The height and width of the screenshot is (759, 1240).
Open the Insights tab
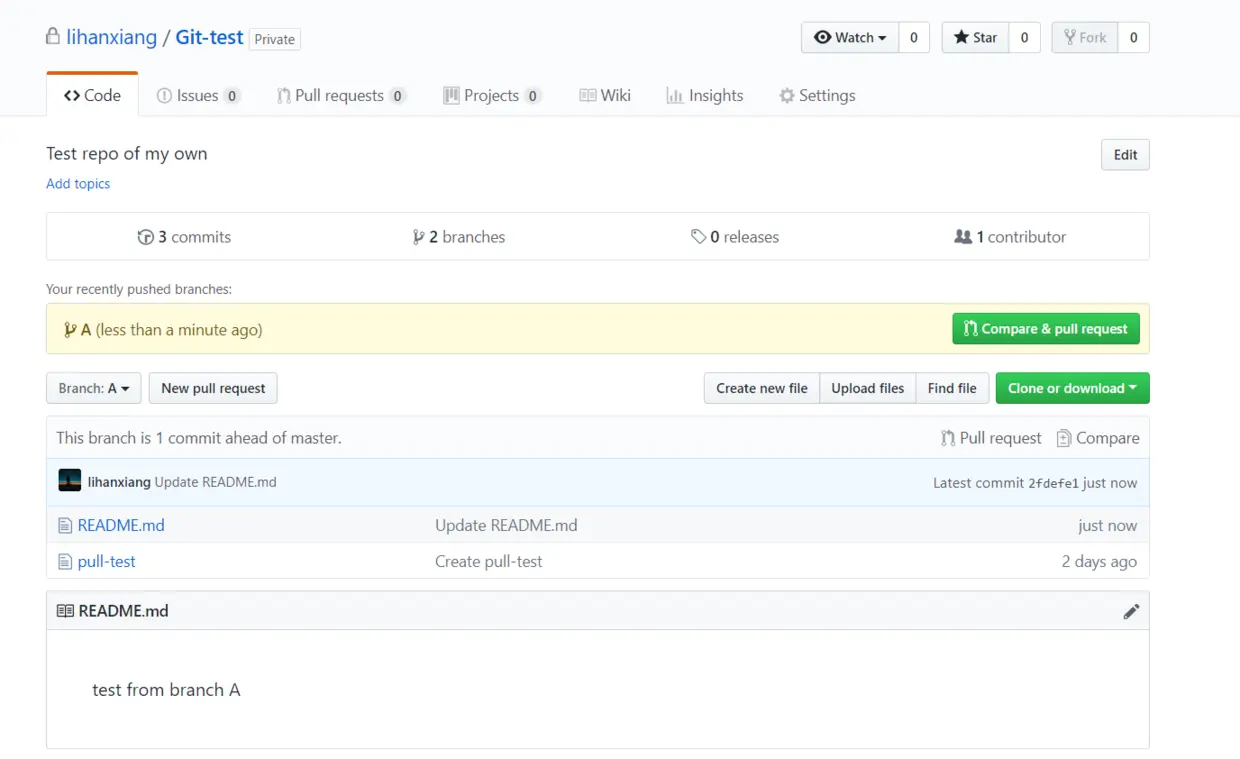point(705,96)
